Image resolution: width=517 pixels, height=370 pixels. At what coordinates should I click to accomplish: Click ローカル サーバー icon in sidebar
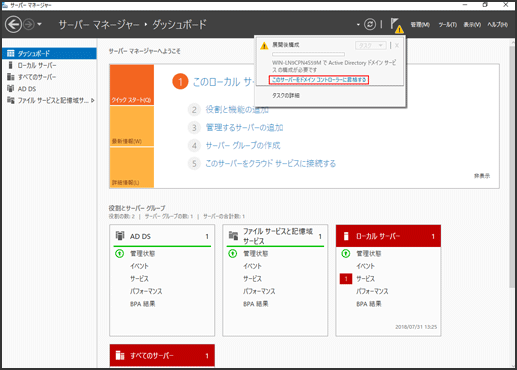(11, 65)
